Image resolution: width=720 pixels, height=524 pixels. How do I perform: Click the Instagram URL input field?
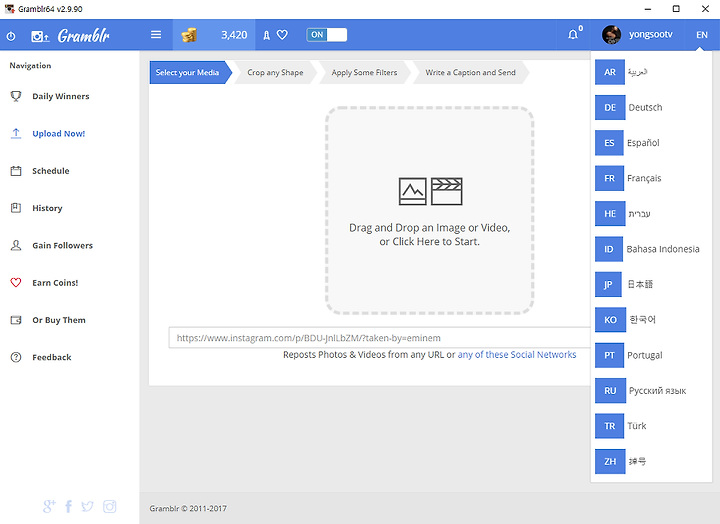[x=380, y=338]
